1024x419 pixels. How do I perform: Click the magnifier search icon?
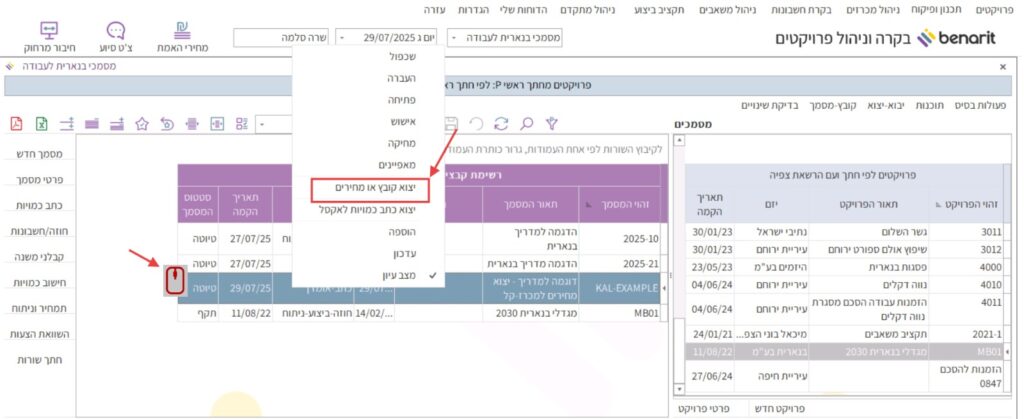[x=525, y=123]
